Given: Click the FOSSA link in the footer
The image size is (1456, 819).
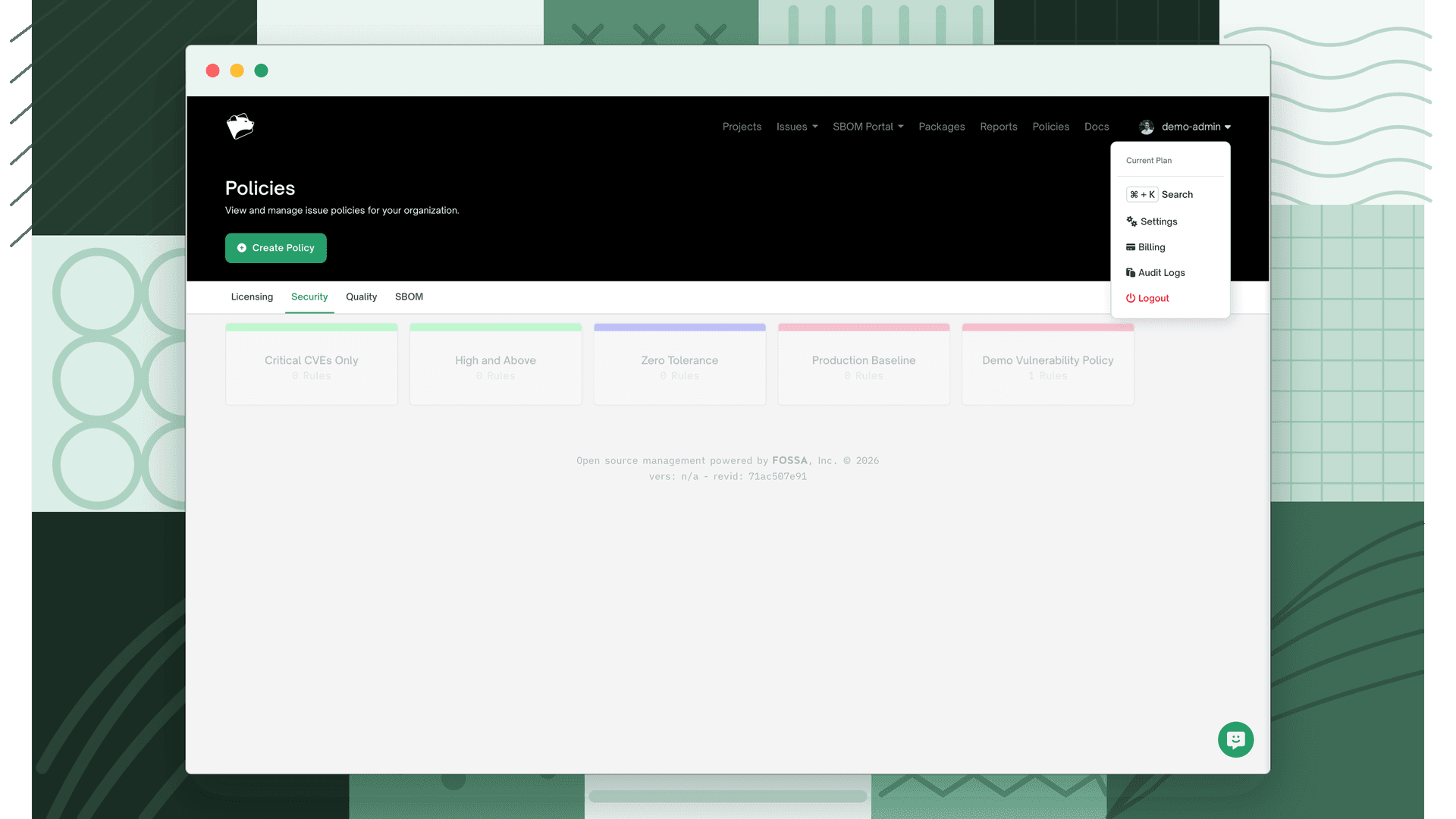Looking at the screenshot, I should pyautogui.click(x=789, y=461).
